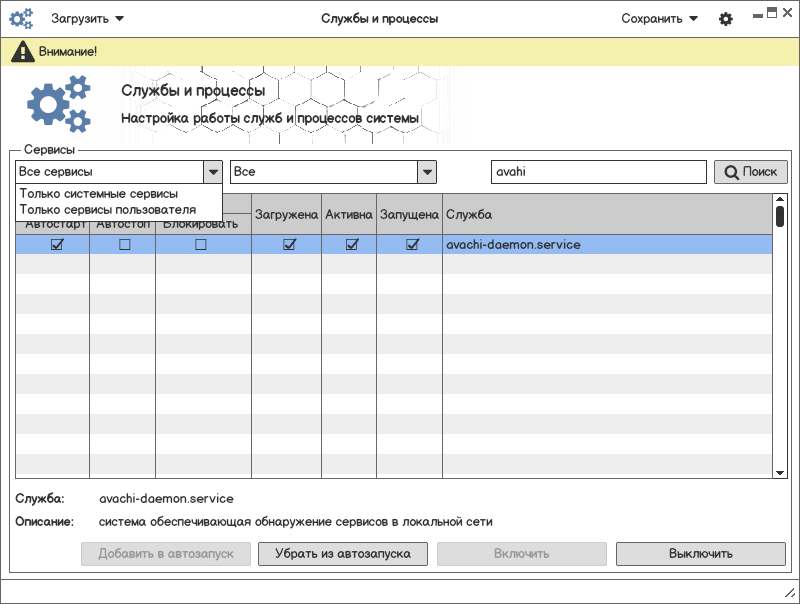Image resolution: width=800 pixels, height=604 pixels.
Task: Collapse the Все сервисы dropdown
Action: (212, 172)
